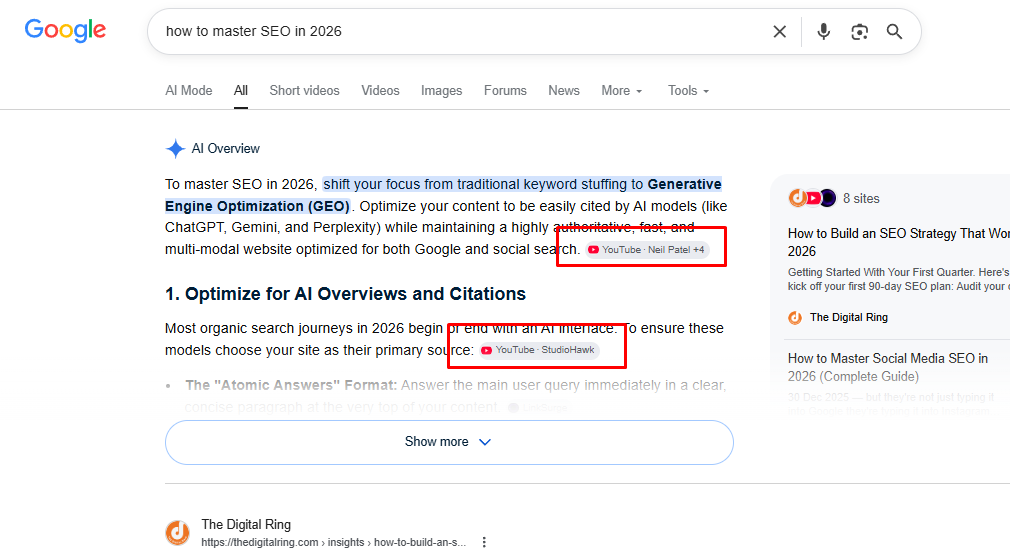Open YouTube StudioHawk citation chip
Image resolution: width=1010 pixels, height=557 pixels.
coord(540,350)
